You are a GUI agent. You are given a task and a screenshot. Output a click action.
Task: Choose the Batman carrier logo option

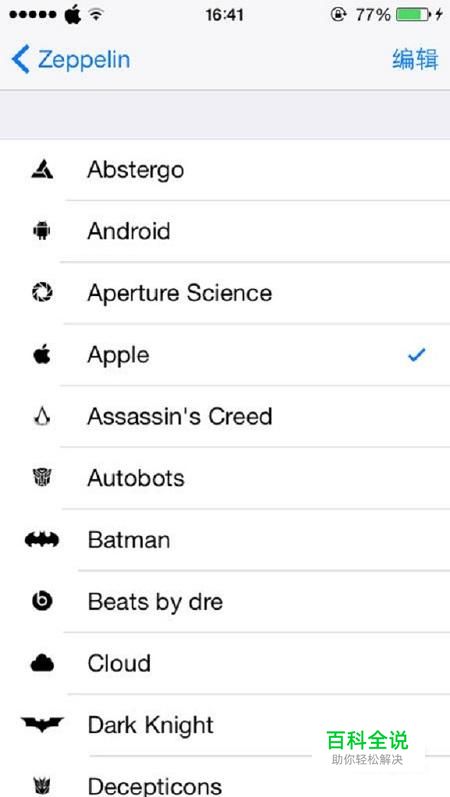(225, 540)
